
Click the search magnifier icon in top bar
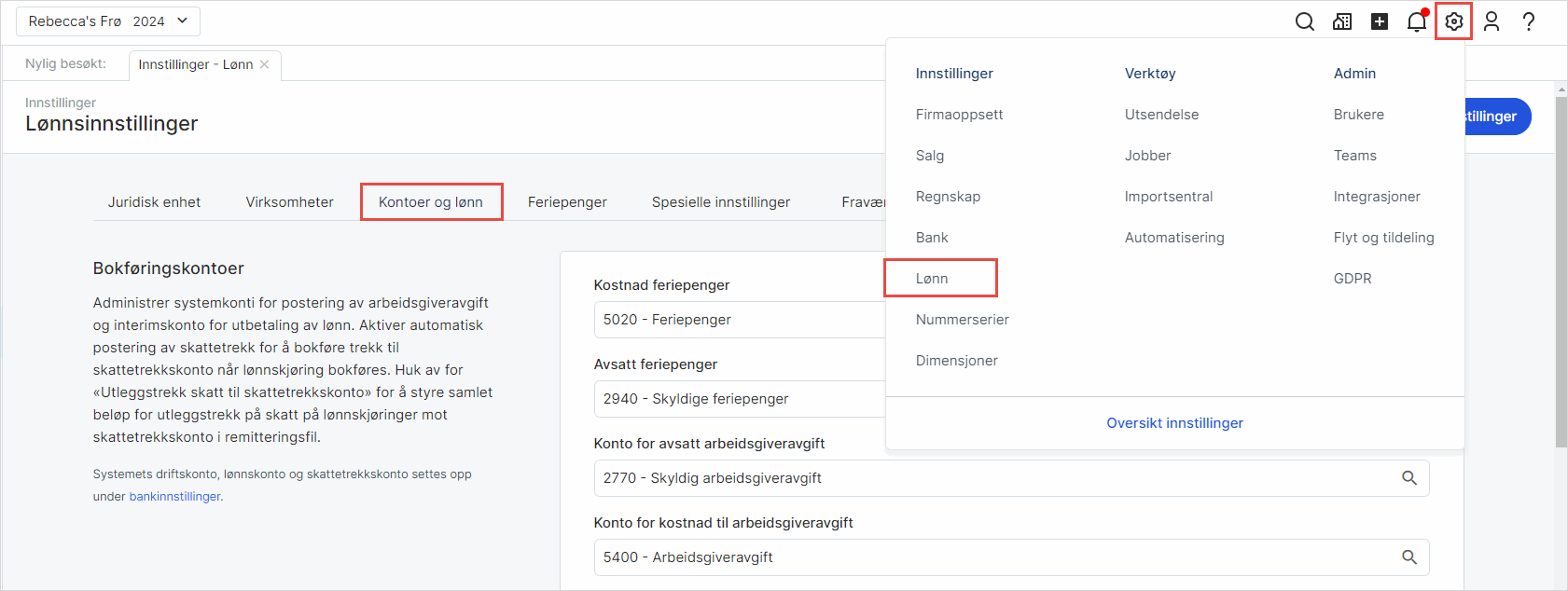pyautogui.click(x=1304, y=21)
